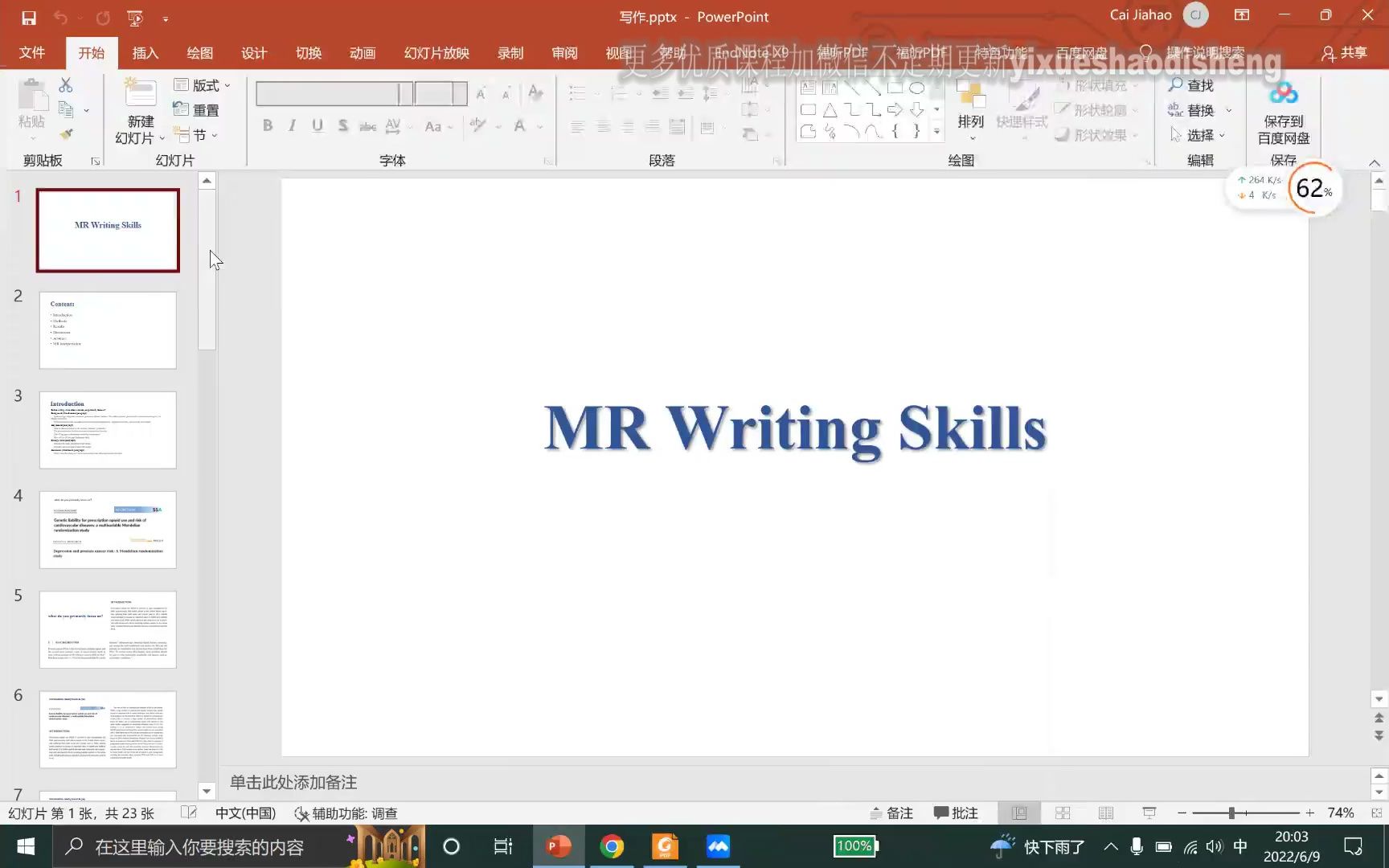Open Chrome from the taskbar
The image size is (1389, 868).
[x=612, y=846]
